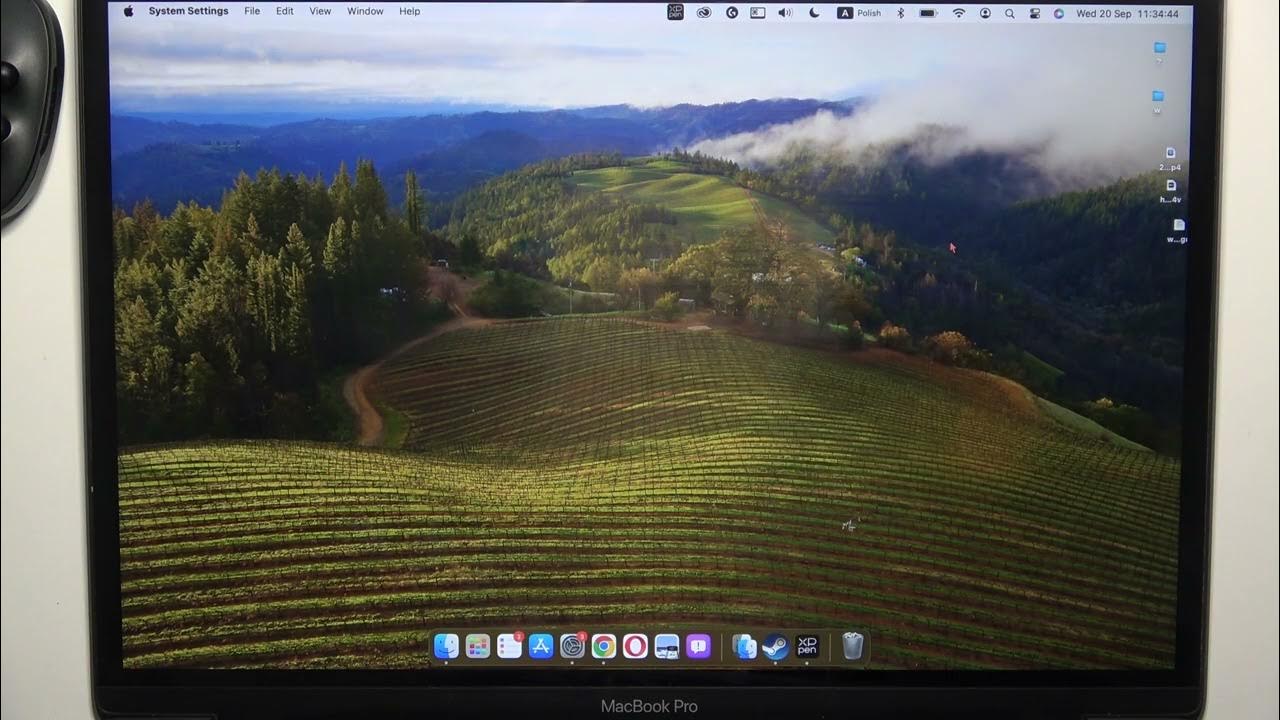Open the Apple menu

tap(128, 12)
